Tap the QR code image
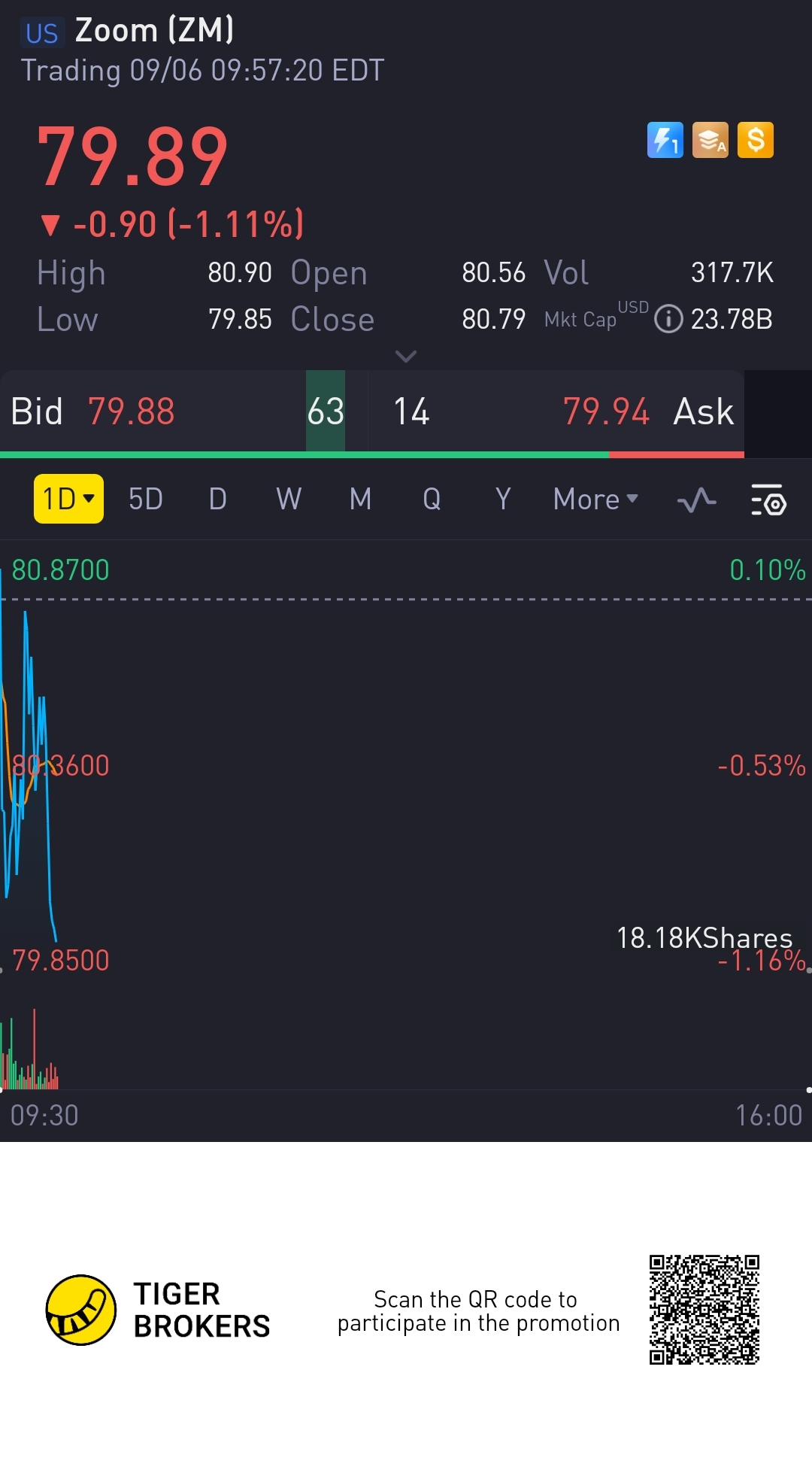 coord(704,1310)
